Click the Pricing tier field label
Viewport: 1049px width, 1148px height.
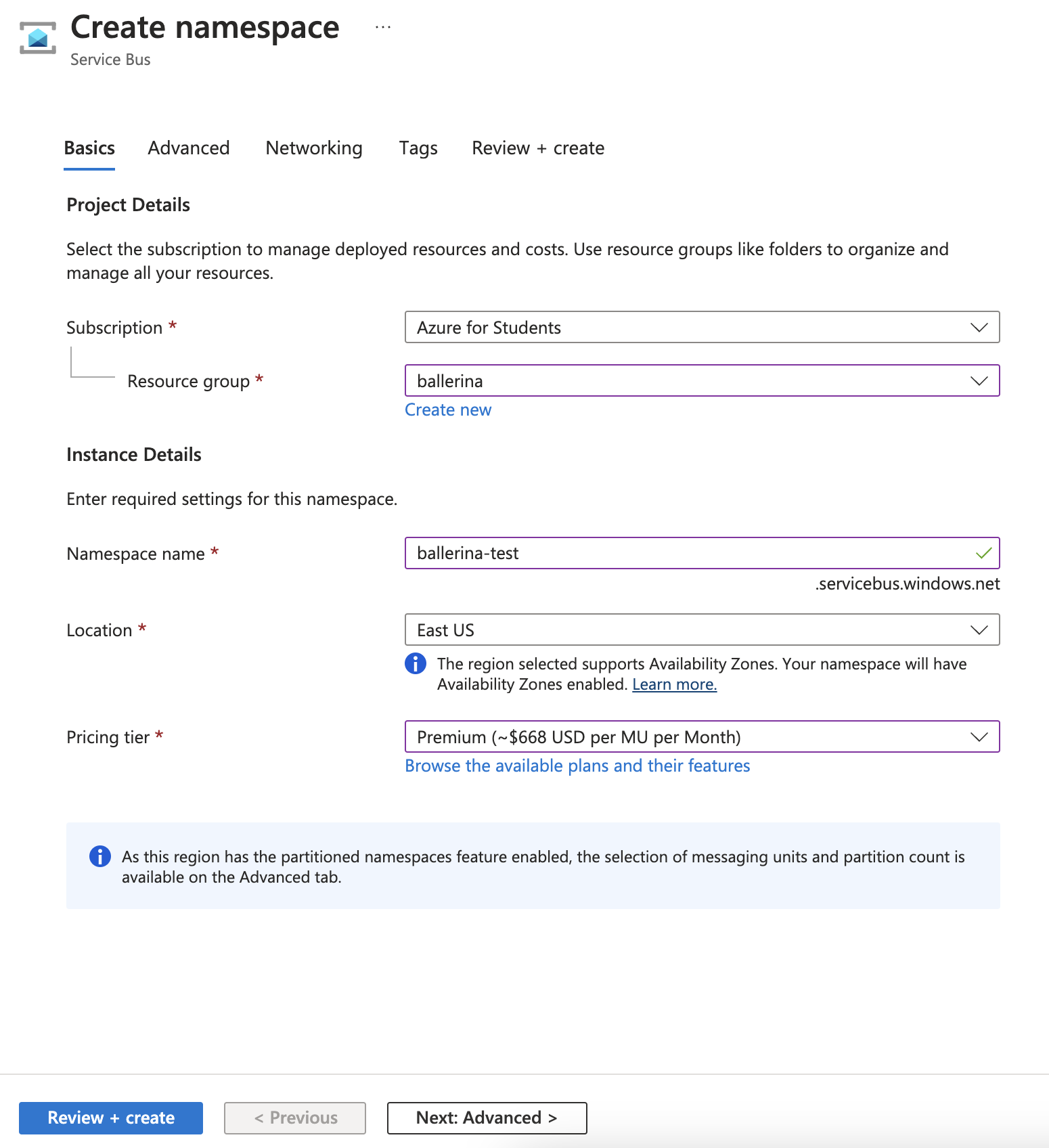(108, 737)
